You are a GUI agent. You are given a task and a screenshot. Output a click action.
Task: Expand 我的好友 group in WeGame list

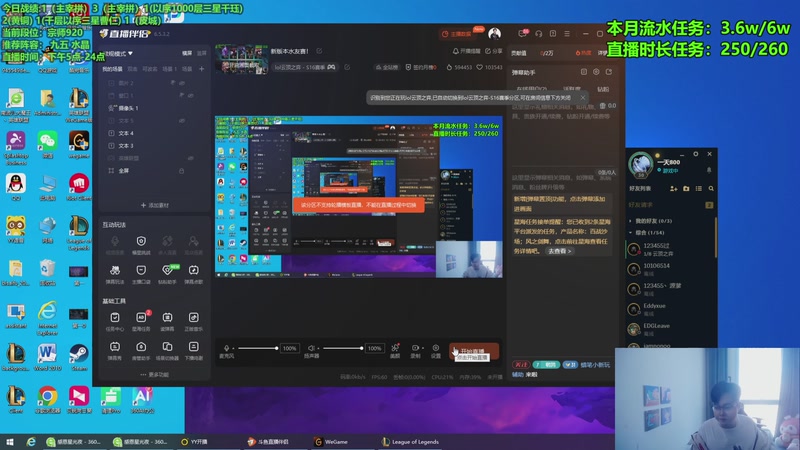(x=631, y=221)
